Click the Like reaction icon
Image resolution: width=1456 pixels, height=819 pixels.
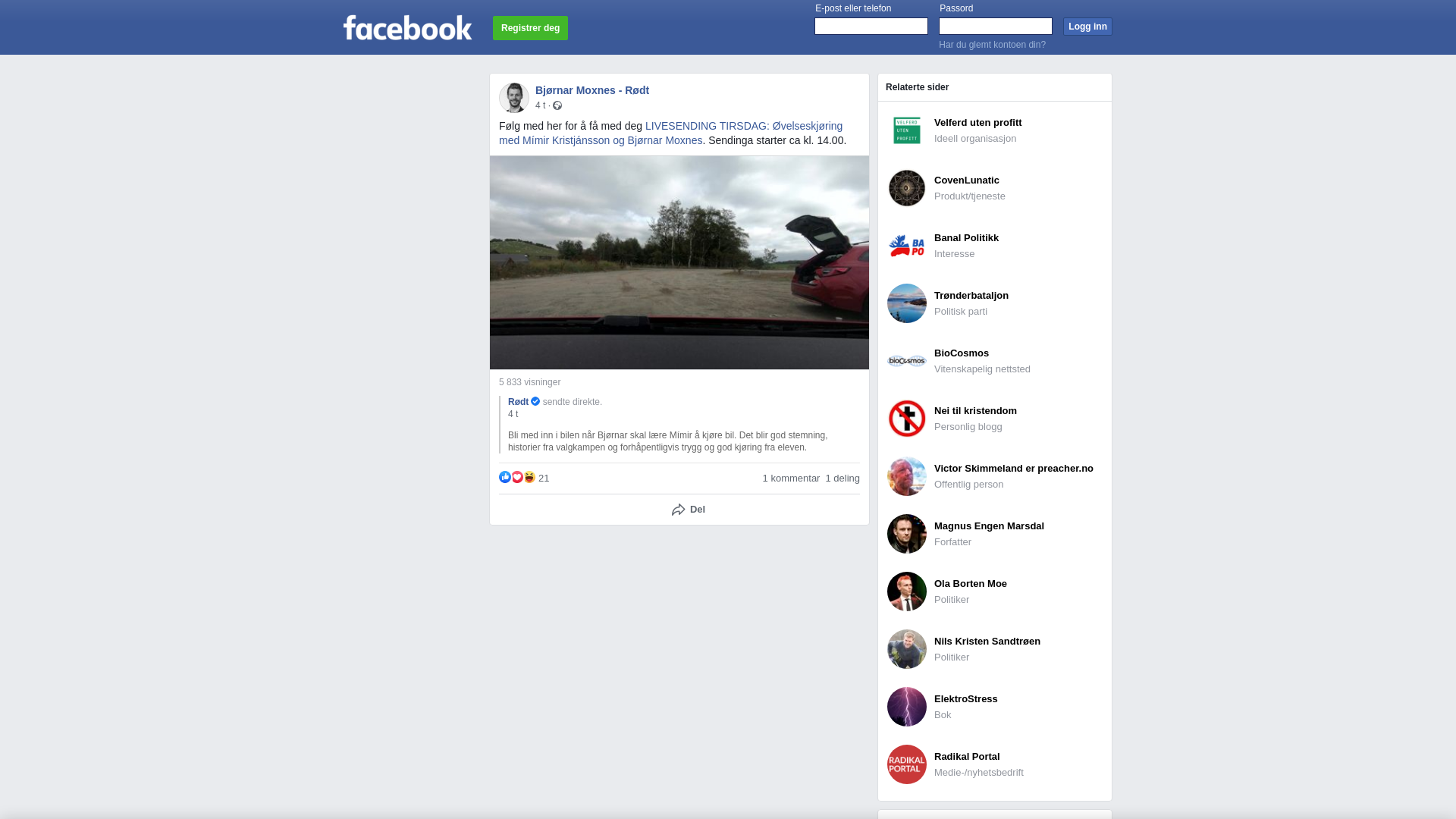click(x=505, y=477)
